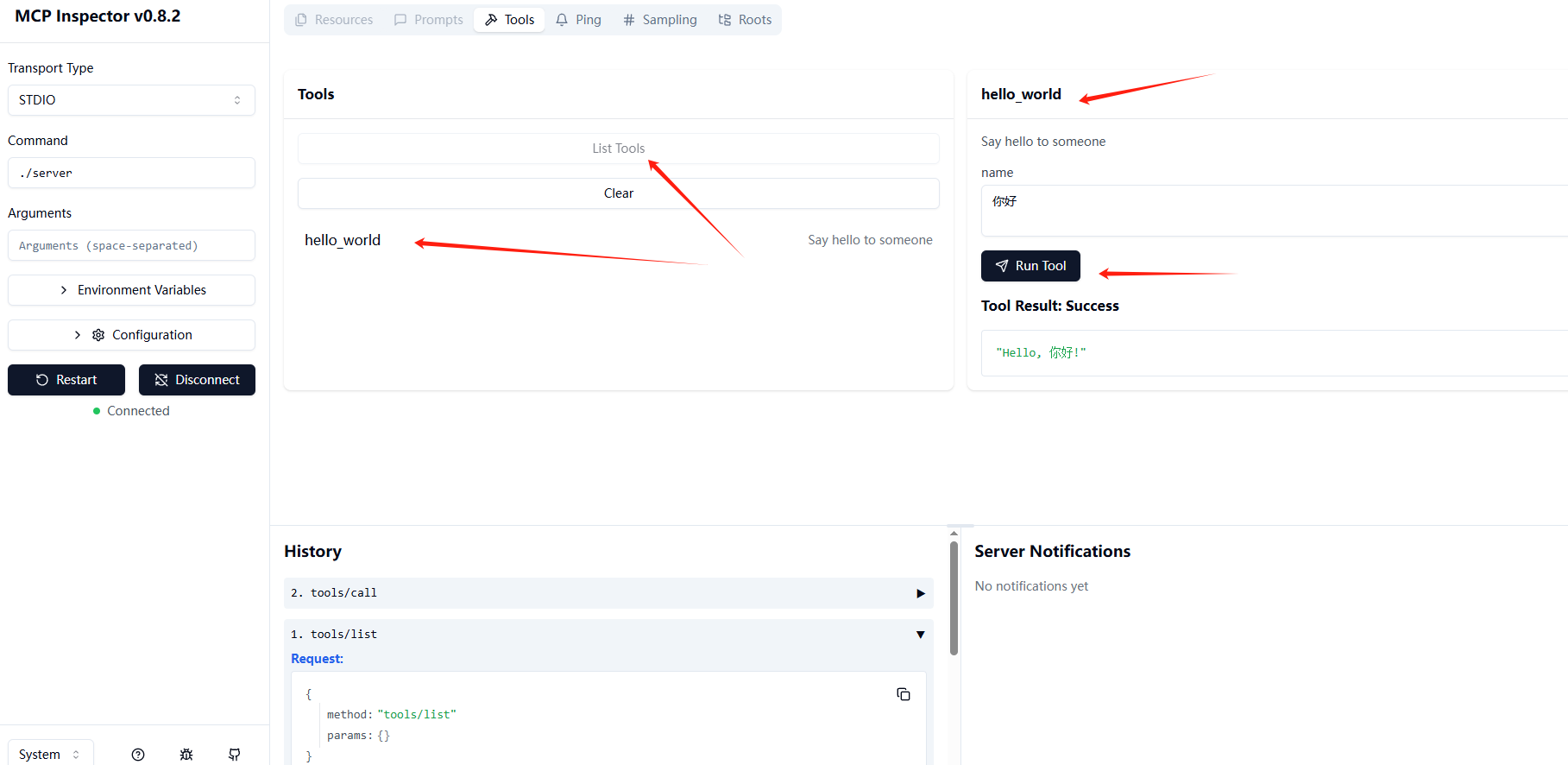
Task: Switch to the Ping tab
Action: [x=578, y=20]
